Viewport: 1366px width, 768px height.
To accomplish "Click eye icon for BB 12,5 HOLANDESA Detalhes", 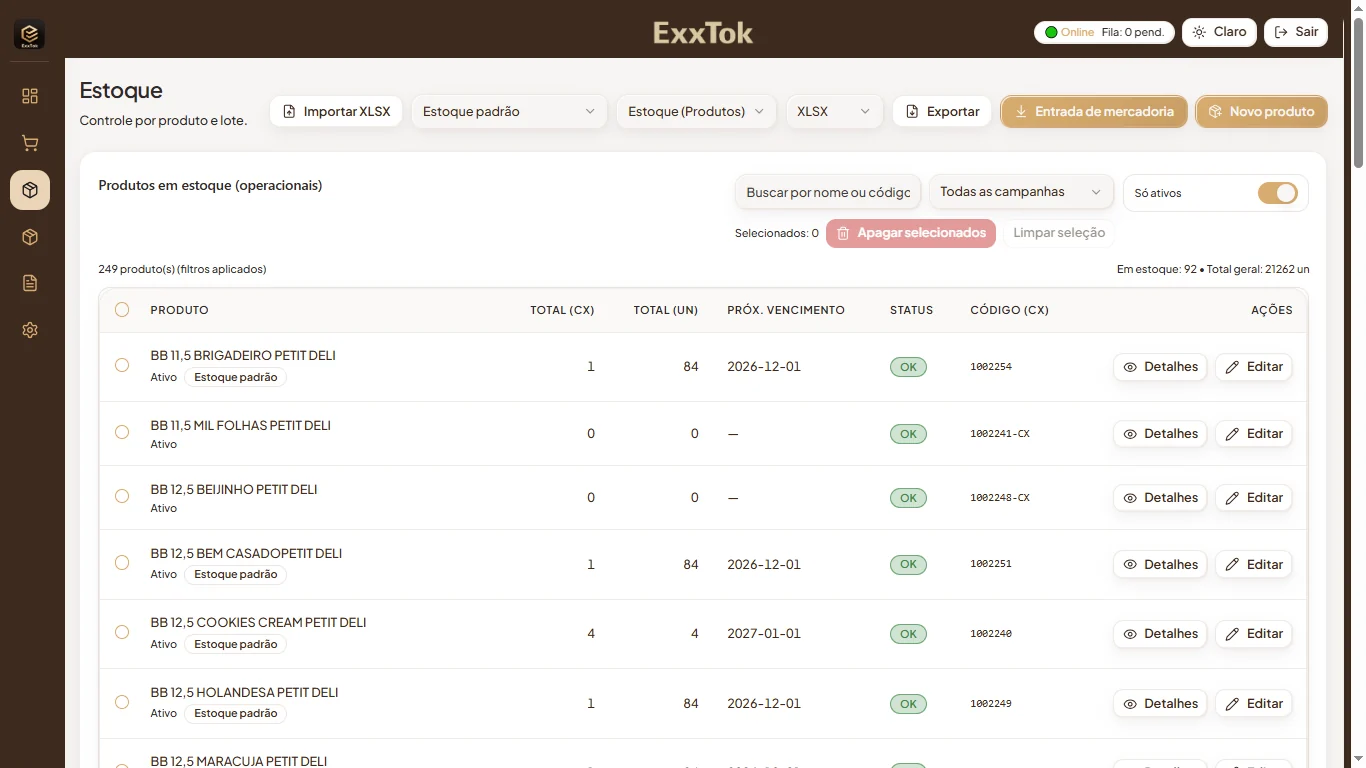I will pyautogui.click(x=1130, y=704).
